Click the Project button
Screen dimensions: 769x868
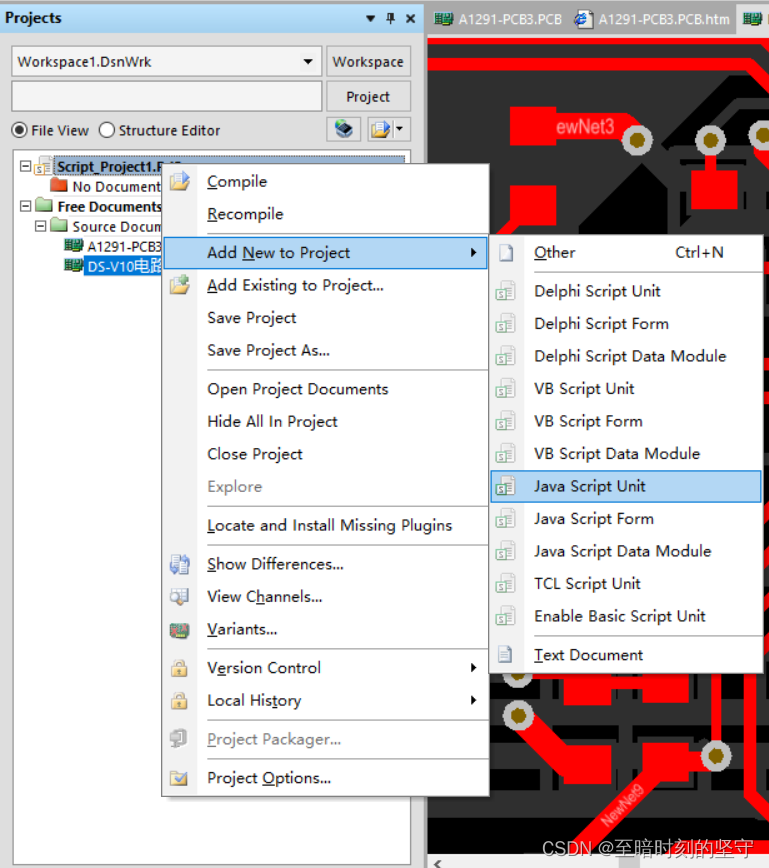[368, 96]
